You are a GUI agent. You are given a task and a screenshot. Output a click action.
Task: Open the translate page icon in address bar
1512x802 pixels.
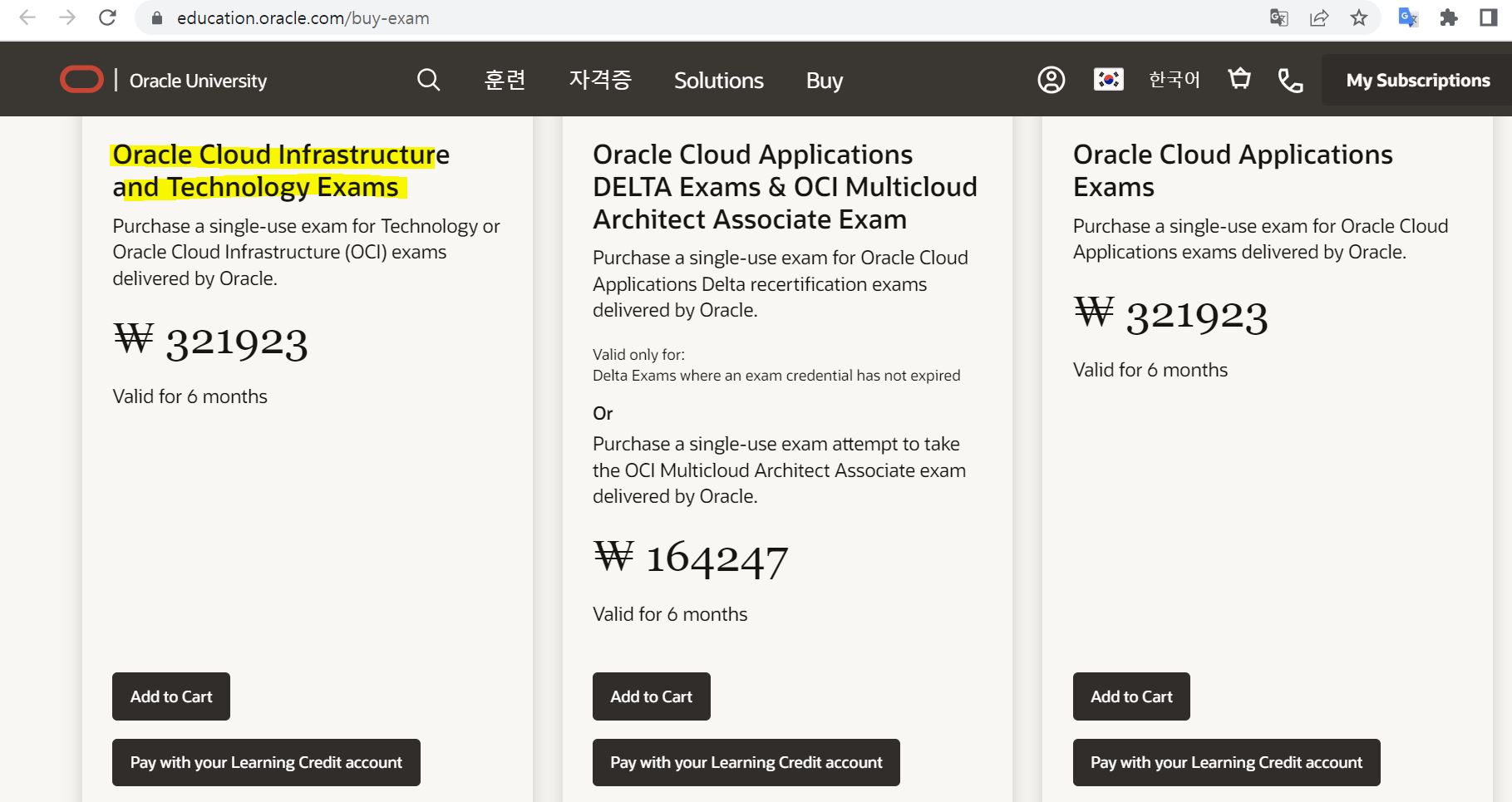click(1279, 17)
